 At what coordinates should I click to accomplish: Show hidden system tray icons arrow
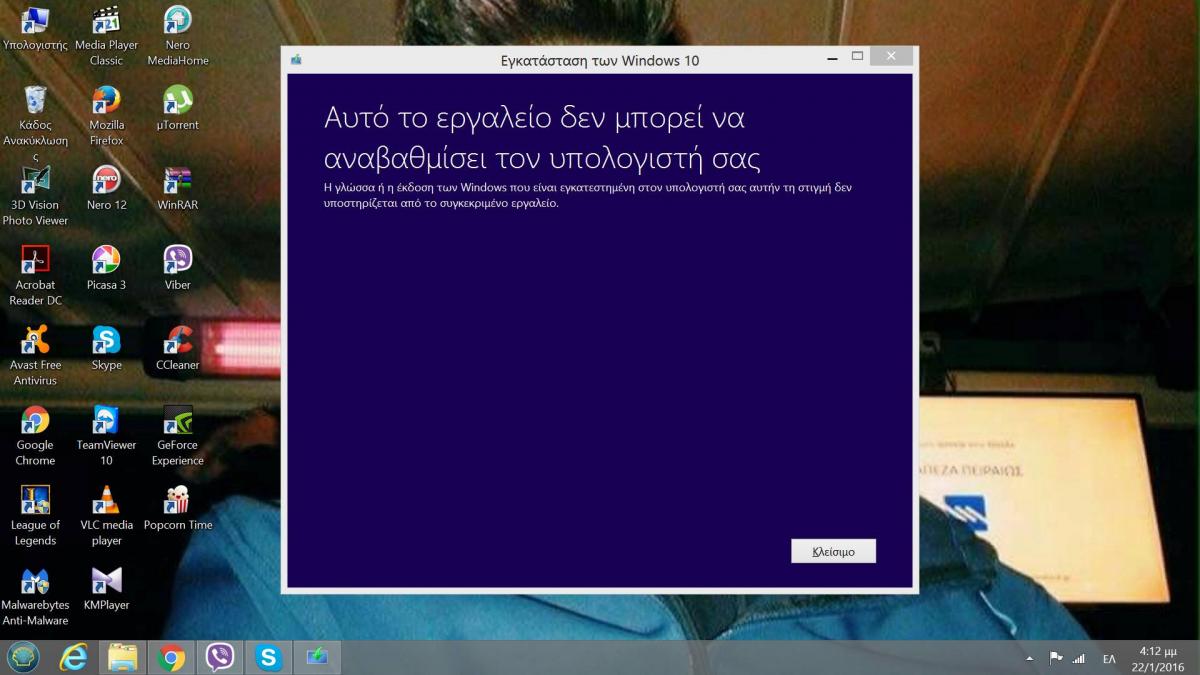pos(1030,659)
